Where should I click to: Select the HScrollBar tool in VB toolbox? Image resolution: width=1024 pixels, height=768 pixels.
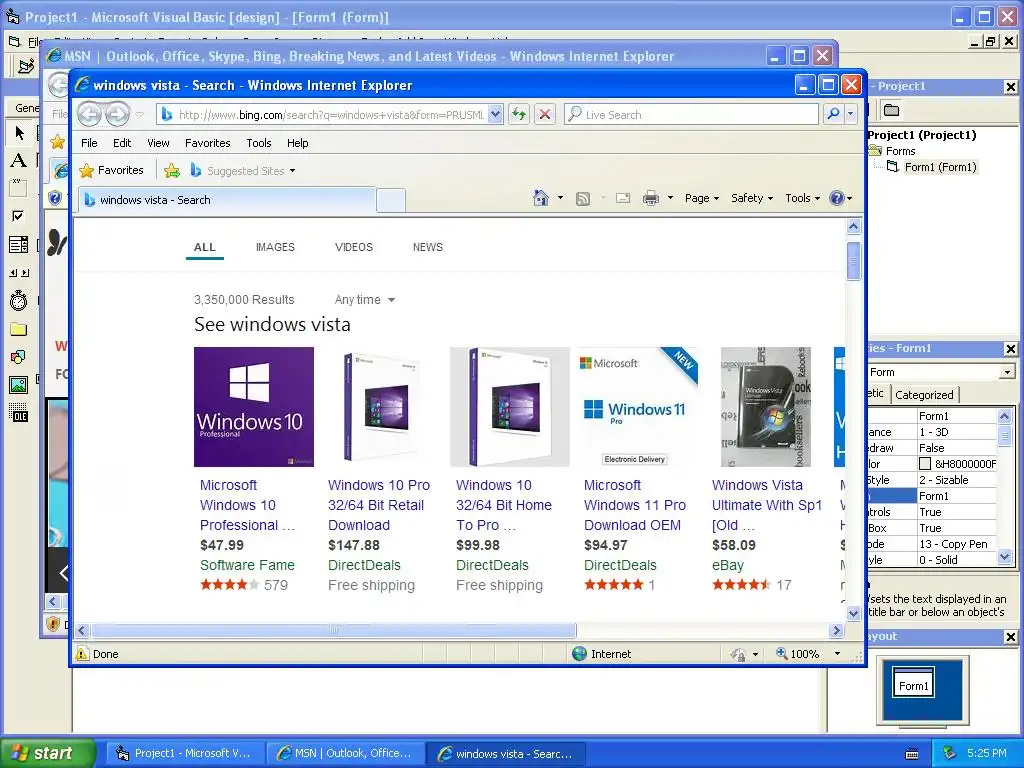[x=19, y=272]
